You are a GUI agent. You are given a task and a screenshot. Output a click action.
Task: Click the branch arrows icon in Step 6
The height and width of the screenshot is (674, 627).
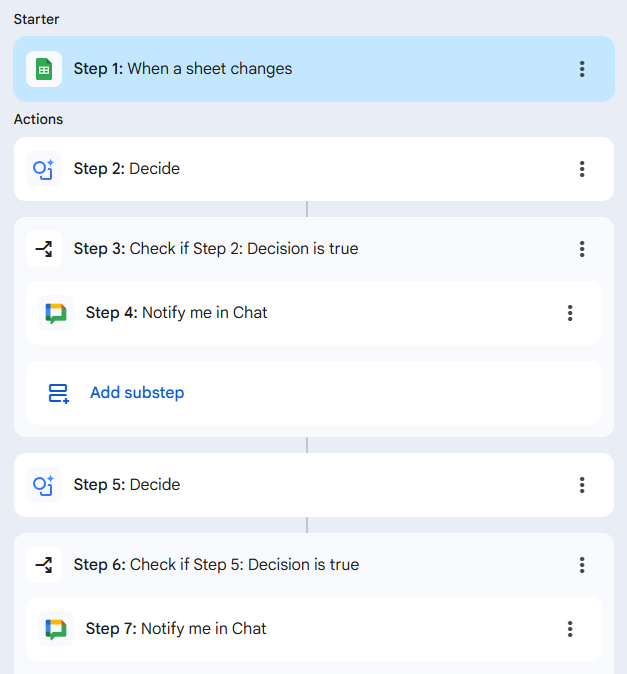tap(44, 565)
